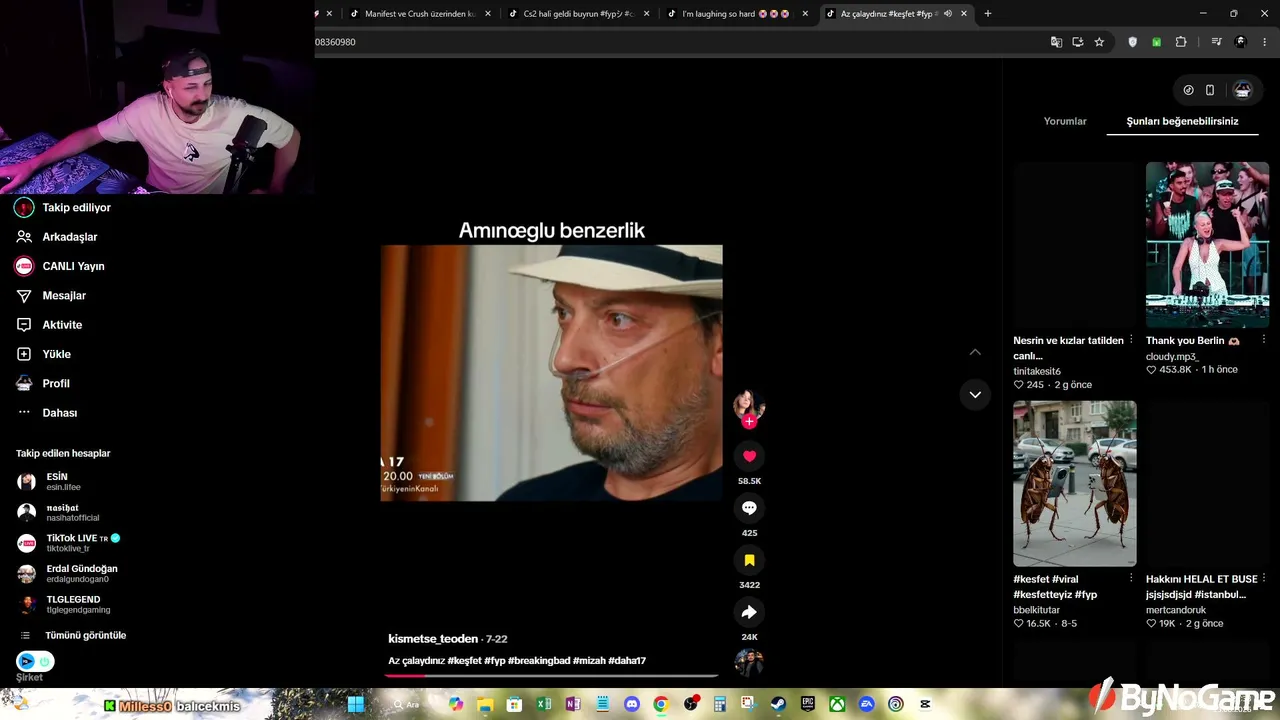Bookmark the video with the yellow save icon
1280x720 pixels.
click(749, 560)
